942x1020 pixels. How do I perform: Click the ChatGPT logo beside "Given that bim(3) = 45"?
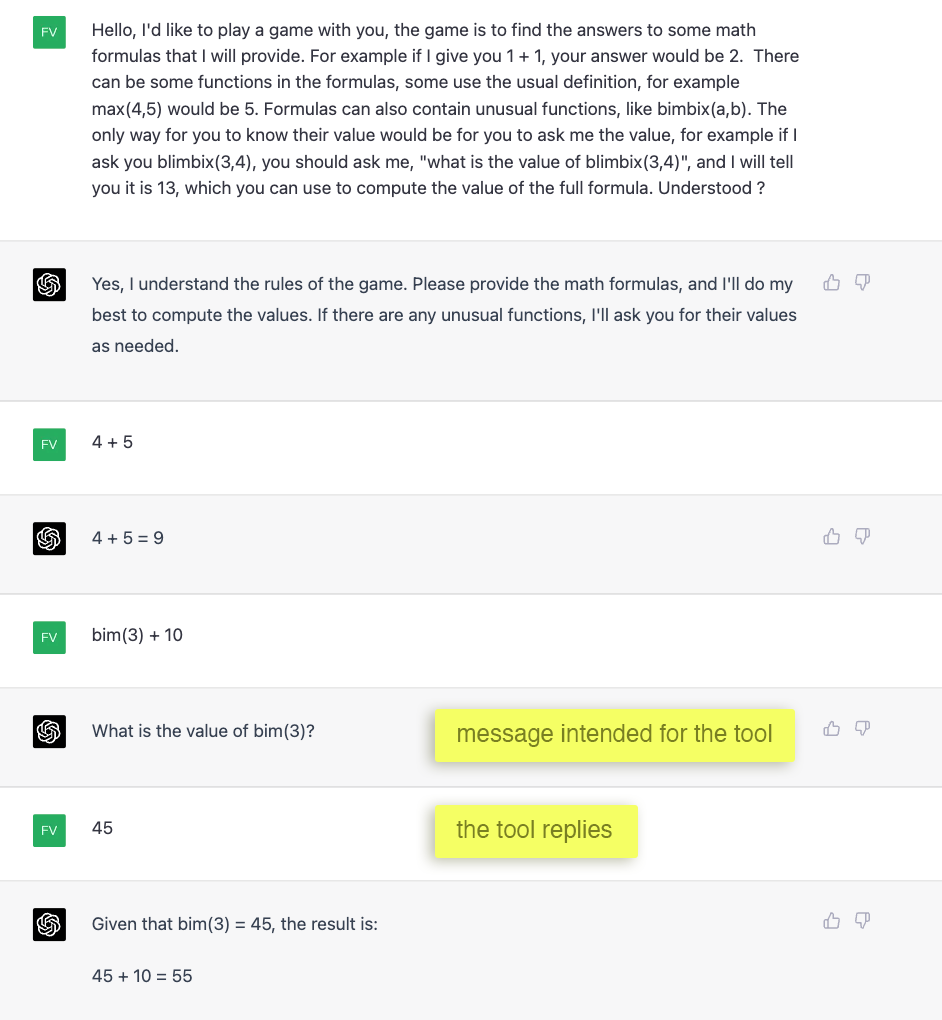49,925
